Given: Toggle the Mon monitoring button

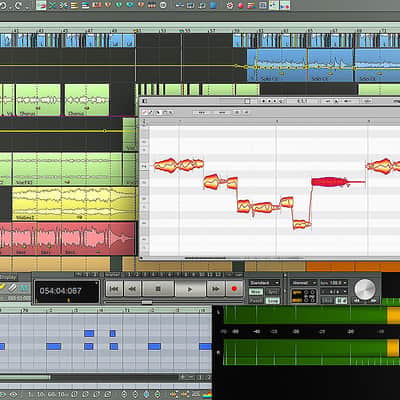Looking at the screenshot, I should click(256, 292).
